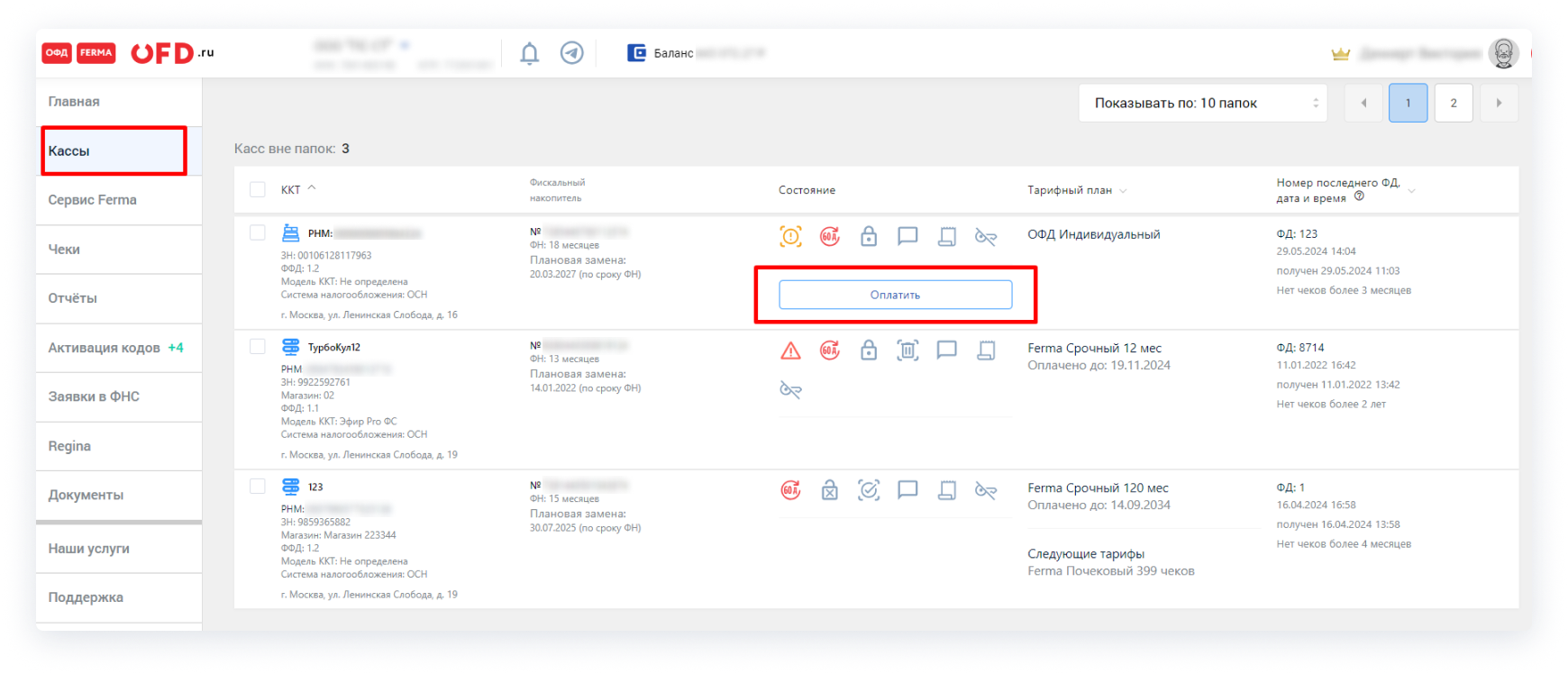Select the ТурбоКул12 row checkbox
Viewport: 1568px width, 674px height.
click(x=258, y=346)
